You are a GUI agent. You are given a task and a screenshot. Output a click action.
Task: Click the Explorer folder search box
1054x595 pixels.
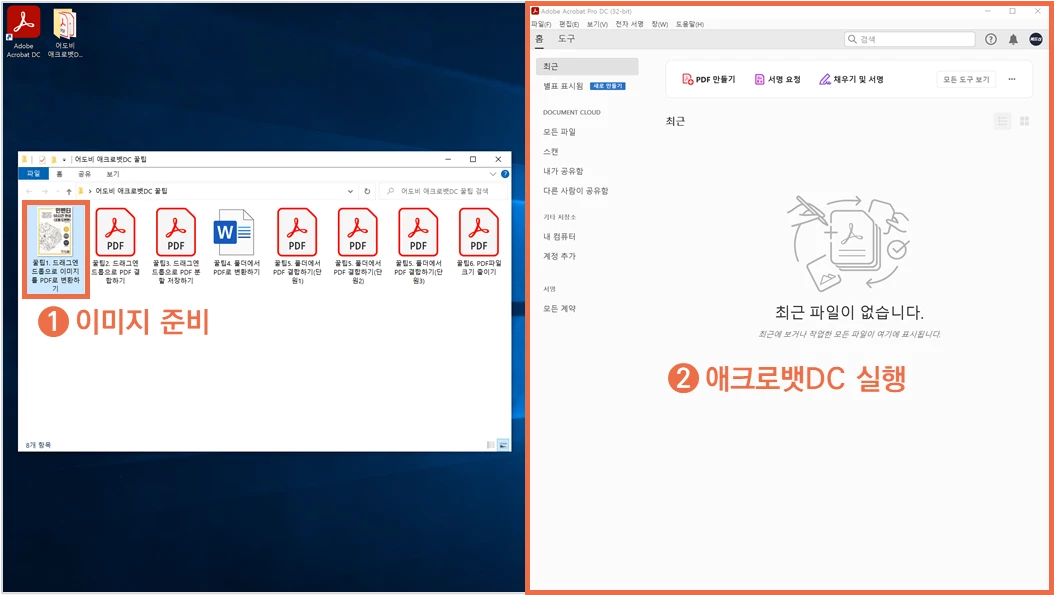(445, 192)
